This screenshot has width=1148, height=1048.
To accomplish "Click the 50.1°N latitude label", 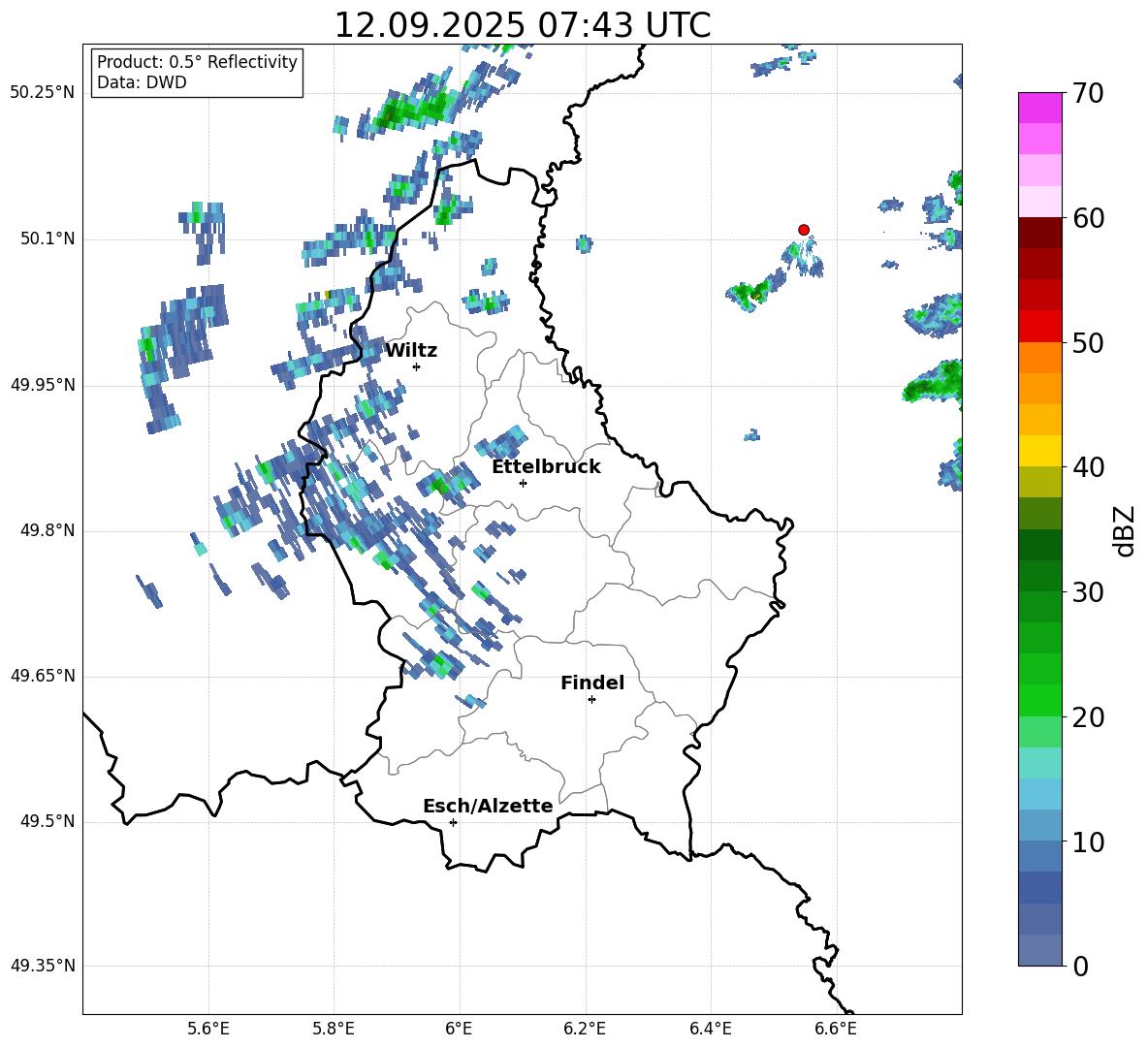I will (x=48, y=238).
